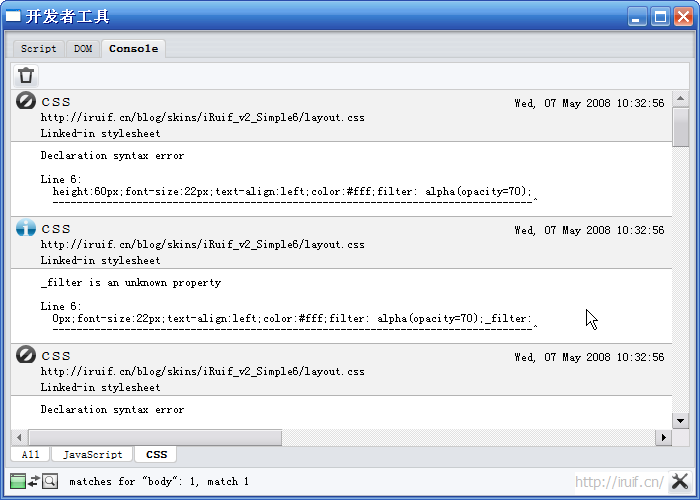Click the third entry's error icon
This screenshot has height=500, width=700.
[x=26, y=354]
